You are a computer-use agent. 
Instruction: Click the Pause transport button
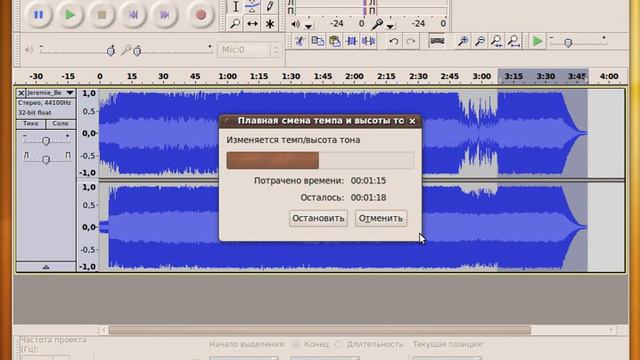[x=38, y=15]
